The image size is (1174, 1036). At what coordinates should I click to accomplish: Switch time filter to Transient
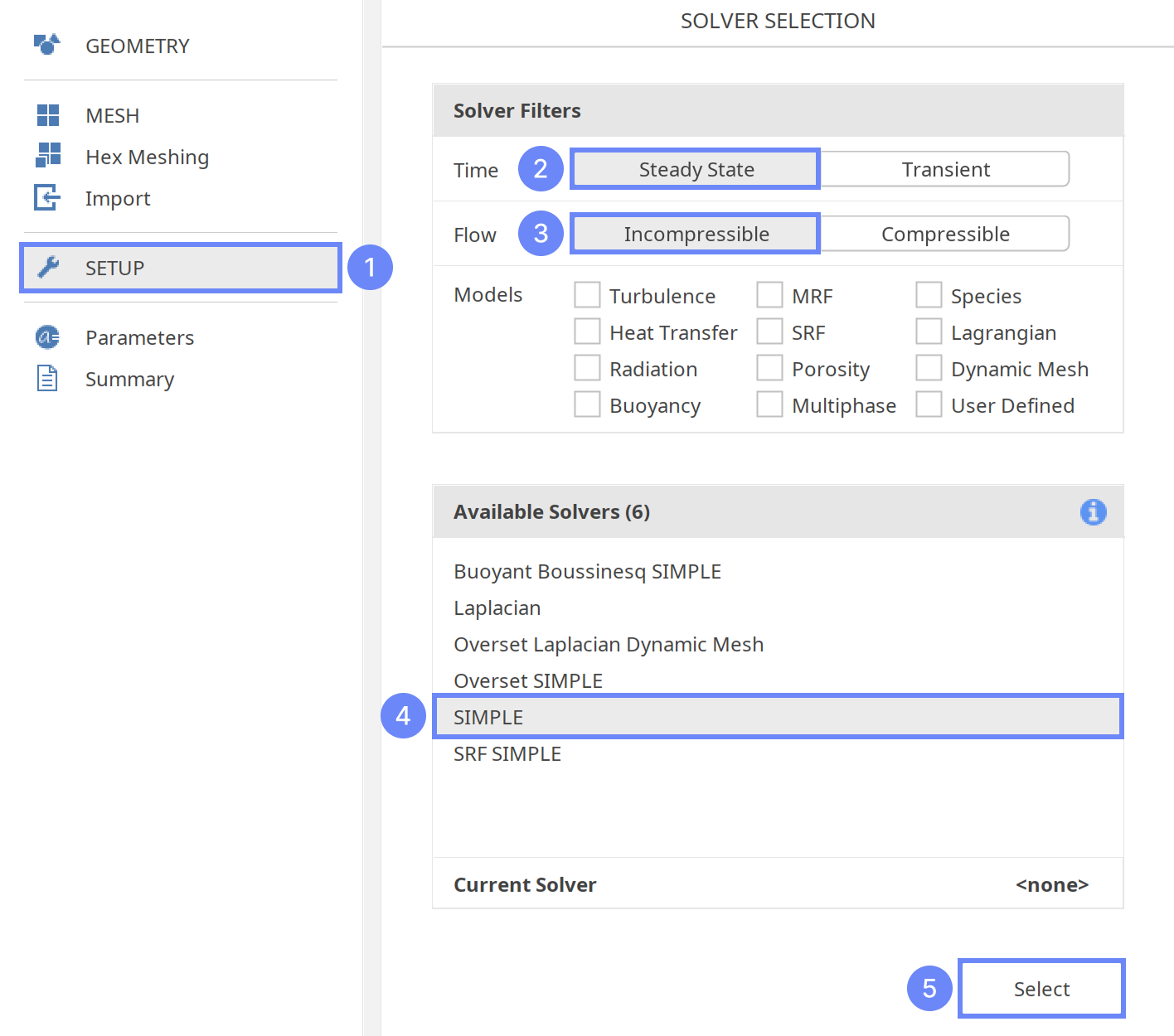[x=945, y=169]
